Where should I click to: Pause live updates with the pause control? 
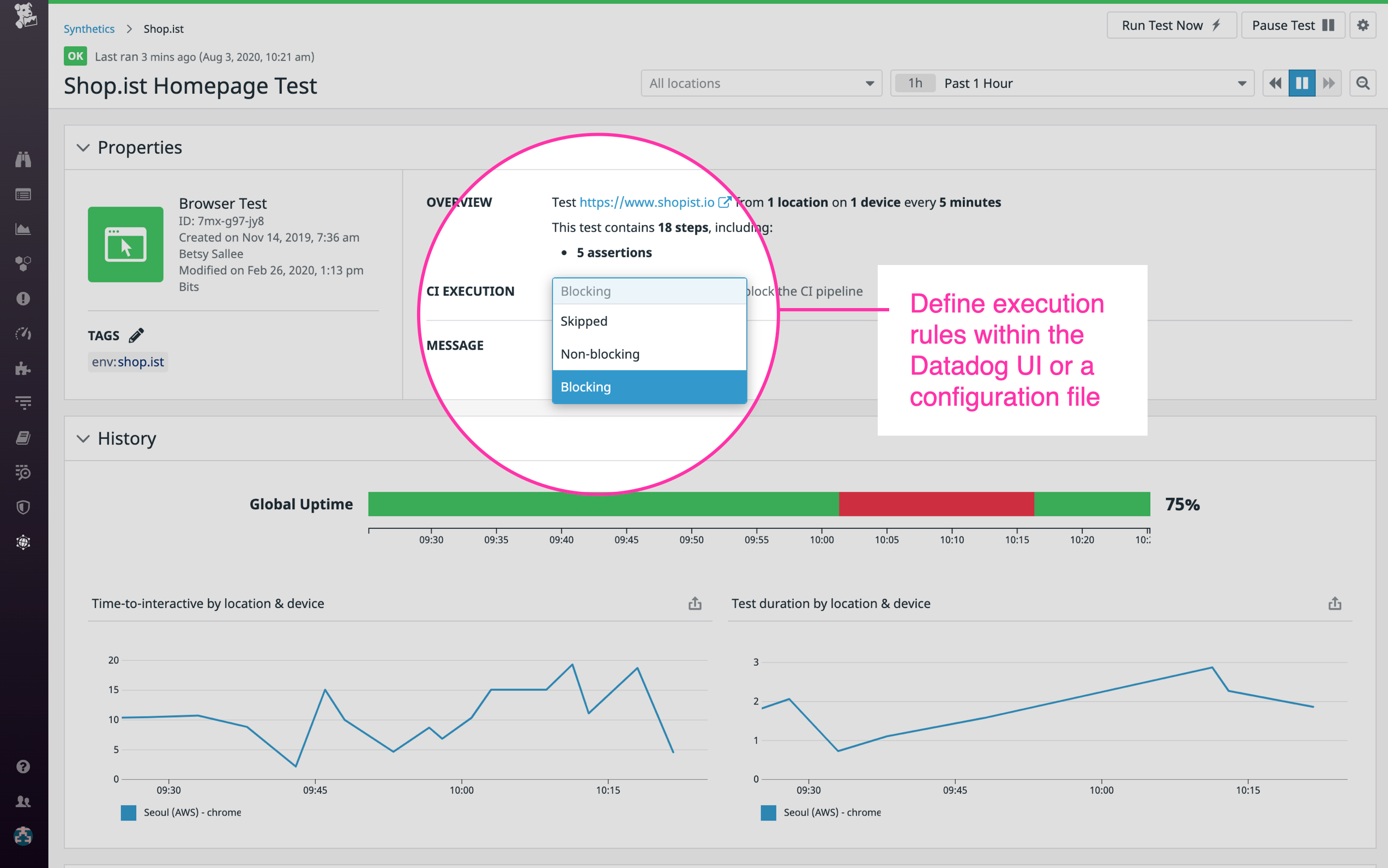1301,83
